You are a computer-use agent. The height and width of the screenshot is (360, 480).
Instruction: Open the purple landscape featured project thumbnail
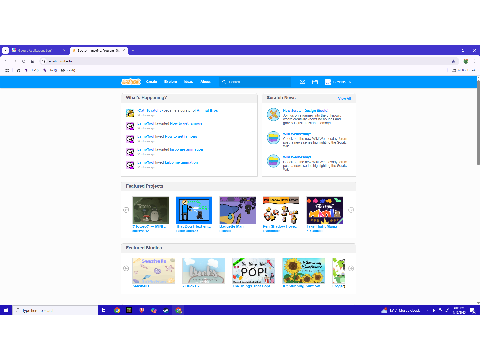pyautogui.click(x=238, y=210)
